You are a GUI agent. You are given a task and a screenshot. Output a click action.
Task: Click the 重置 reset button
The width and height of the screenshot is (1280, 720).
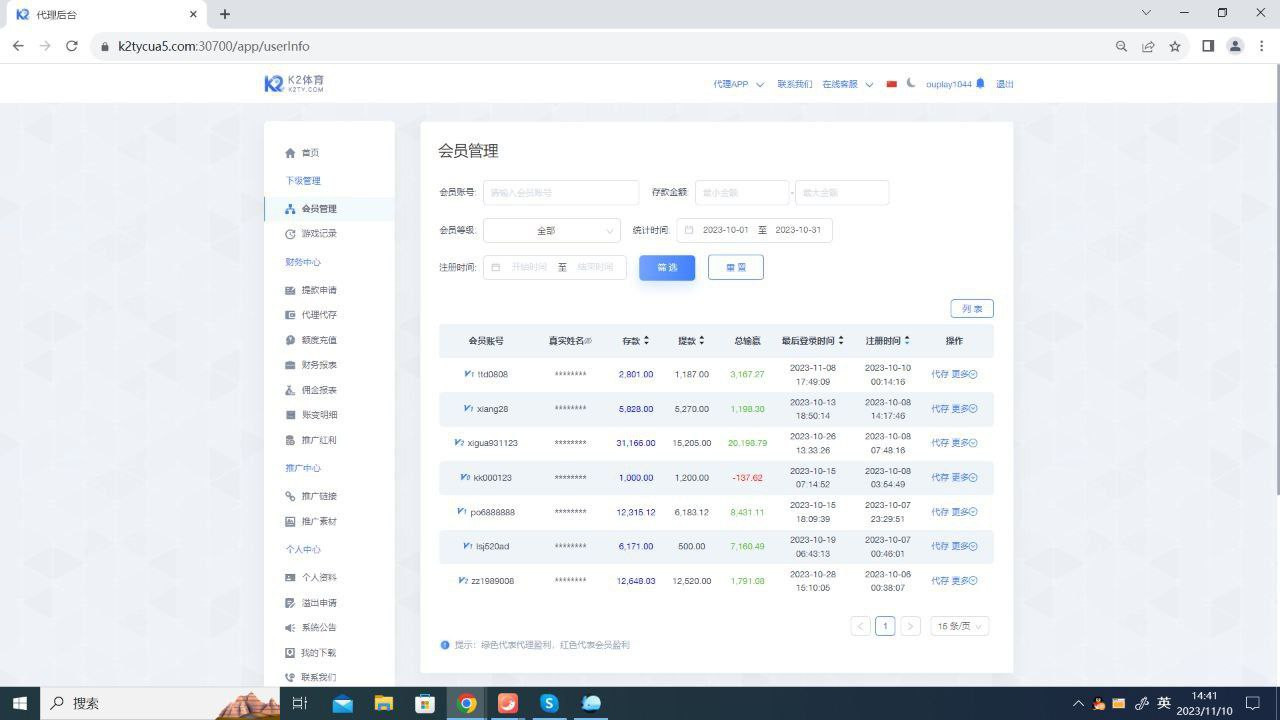[736, 267]
